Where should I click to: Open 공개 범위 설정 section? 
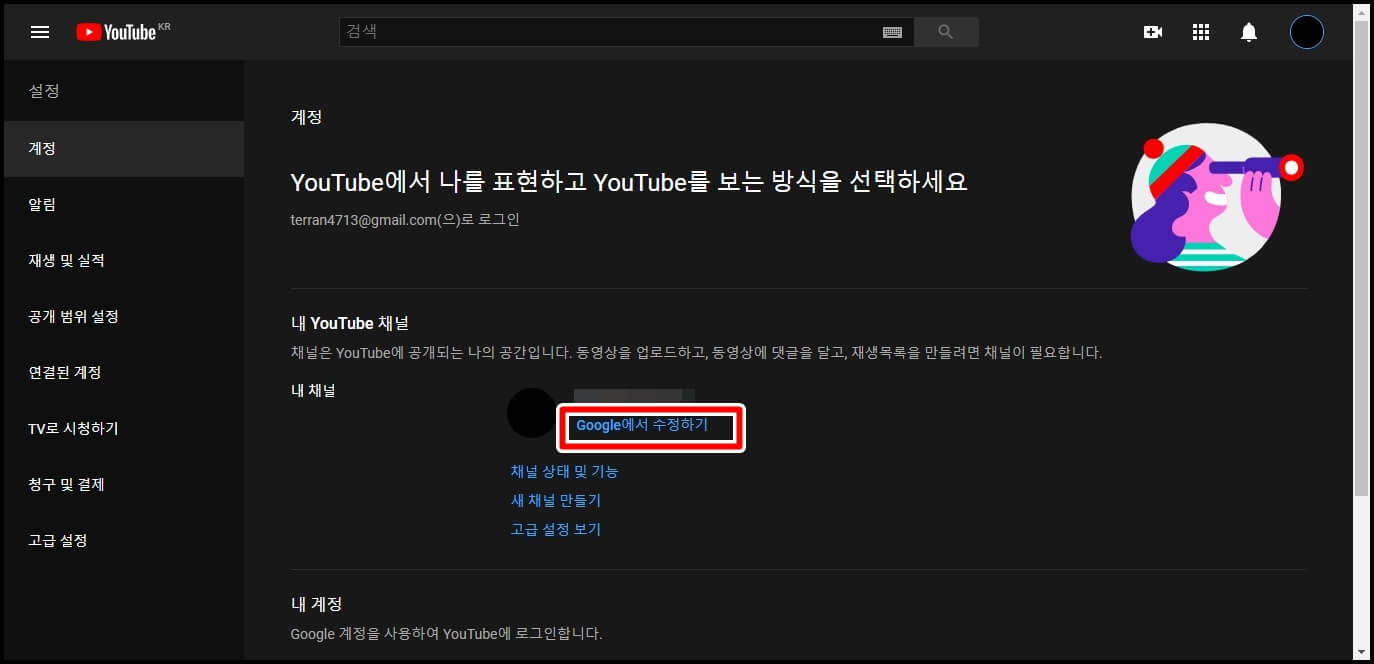(x=124, y=317)
